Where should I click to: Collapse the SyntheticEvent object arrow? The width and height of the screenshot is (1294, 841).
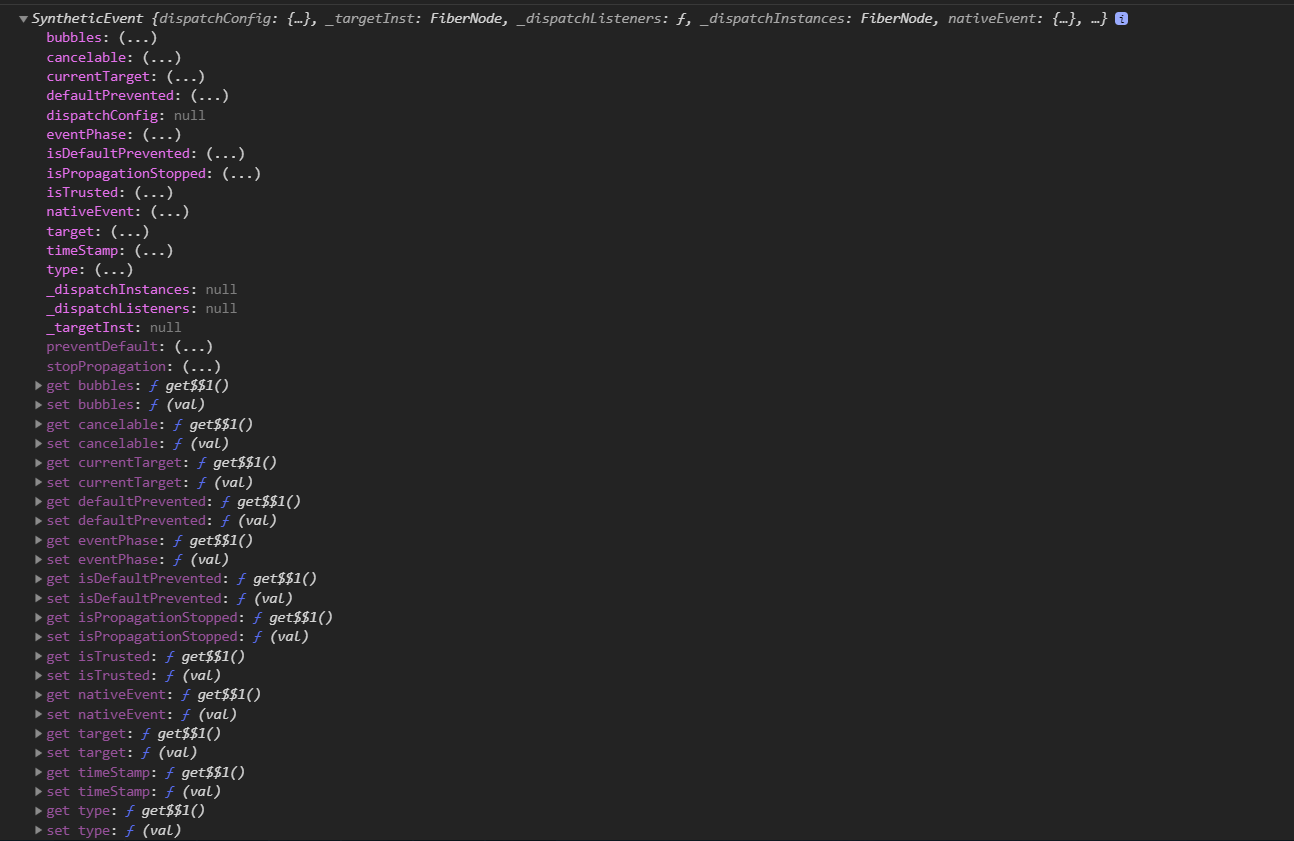pos(23,19)
